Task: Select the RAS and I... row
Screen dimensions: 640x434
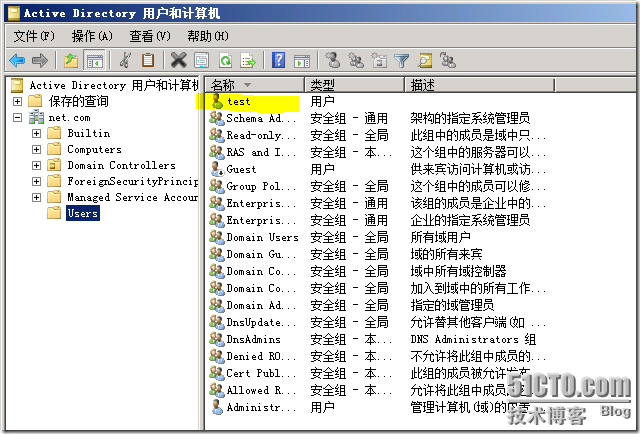Action: click(x=378, y=152)
